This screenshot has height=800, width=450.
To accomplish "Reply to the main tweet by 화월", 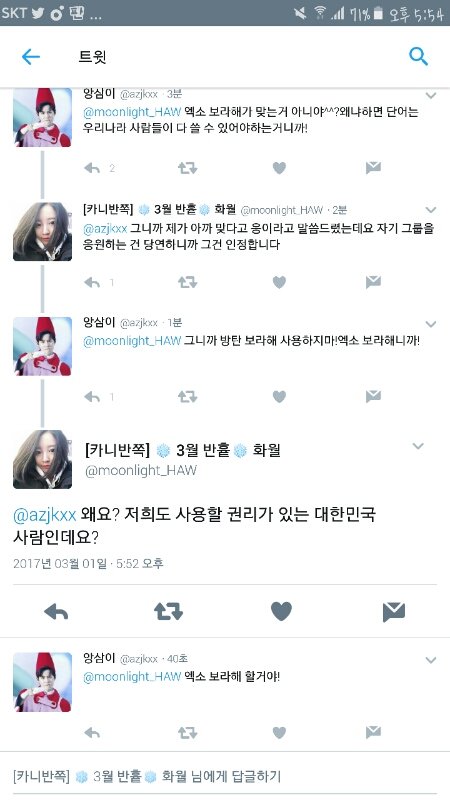I will point(56,611).
